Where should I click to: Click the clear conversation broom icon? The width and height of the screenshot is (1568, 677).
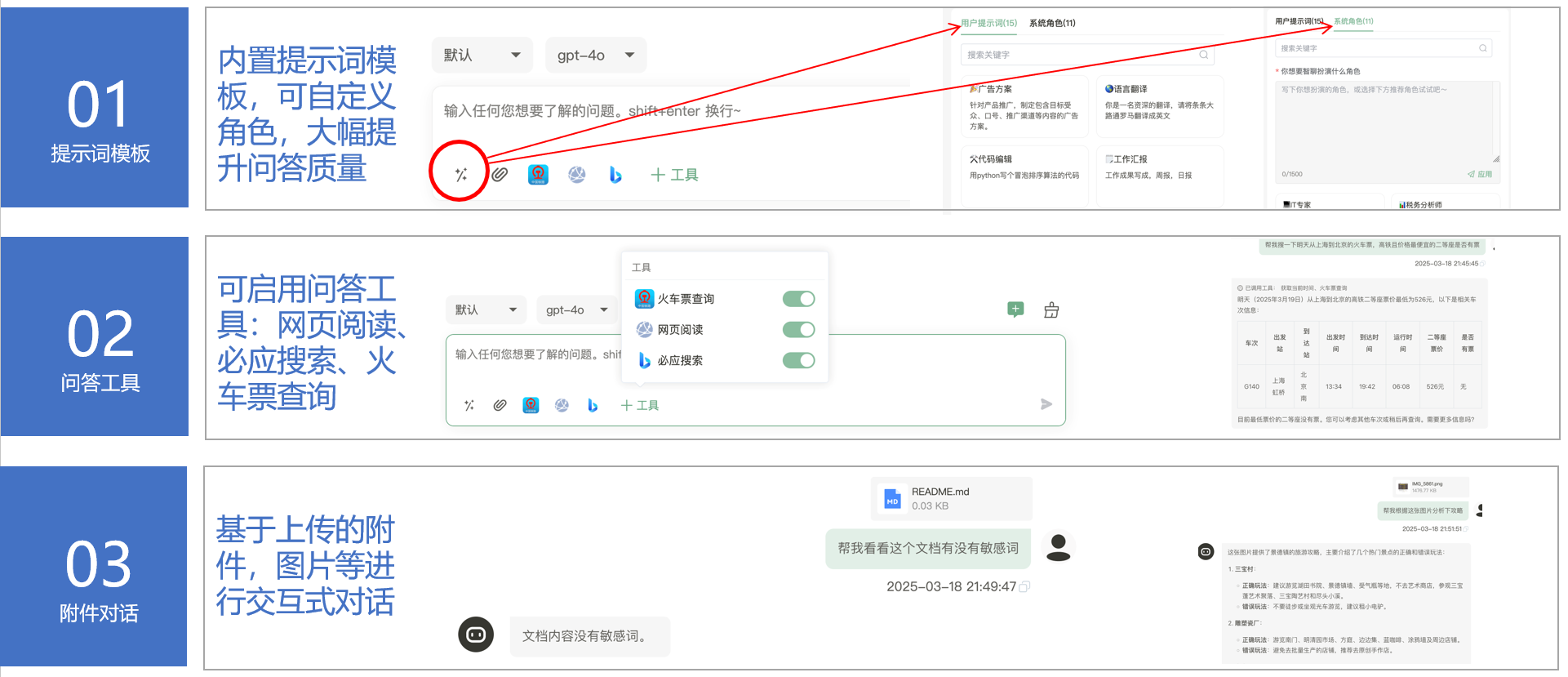[x=1051, y=310]
